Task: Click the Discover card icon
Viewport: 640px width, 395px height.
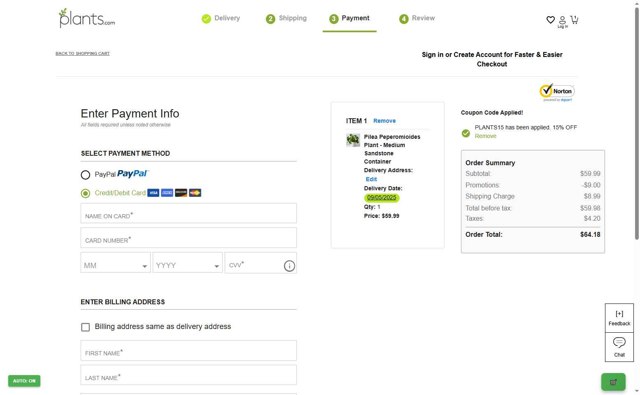Action: point(181,193)
